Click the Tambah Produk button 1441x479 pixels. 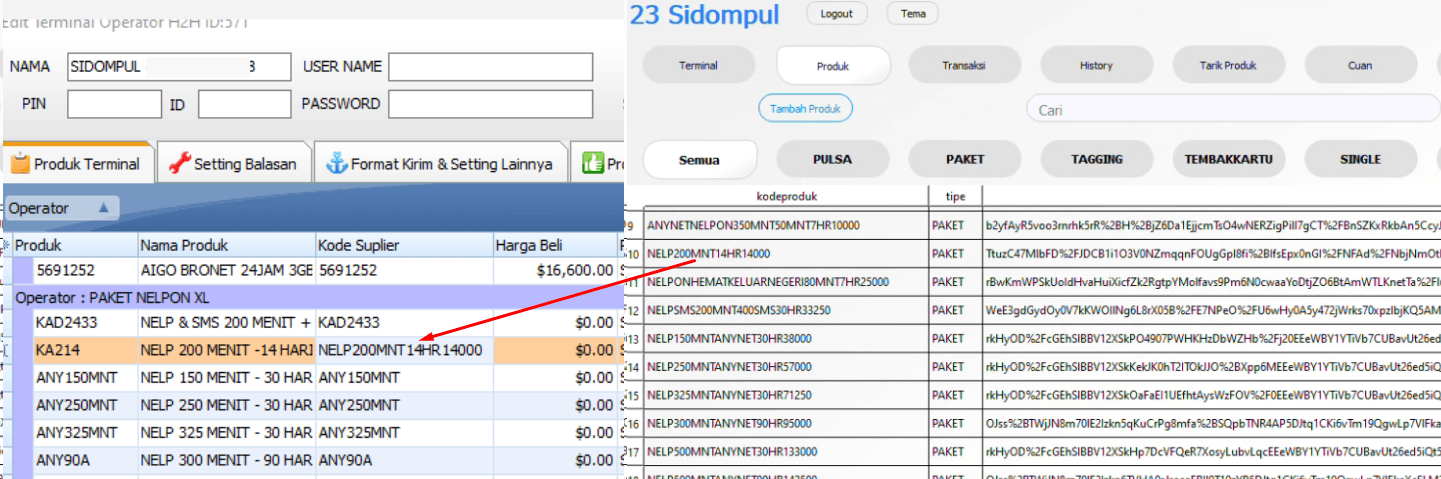tap(805, 108)
